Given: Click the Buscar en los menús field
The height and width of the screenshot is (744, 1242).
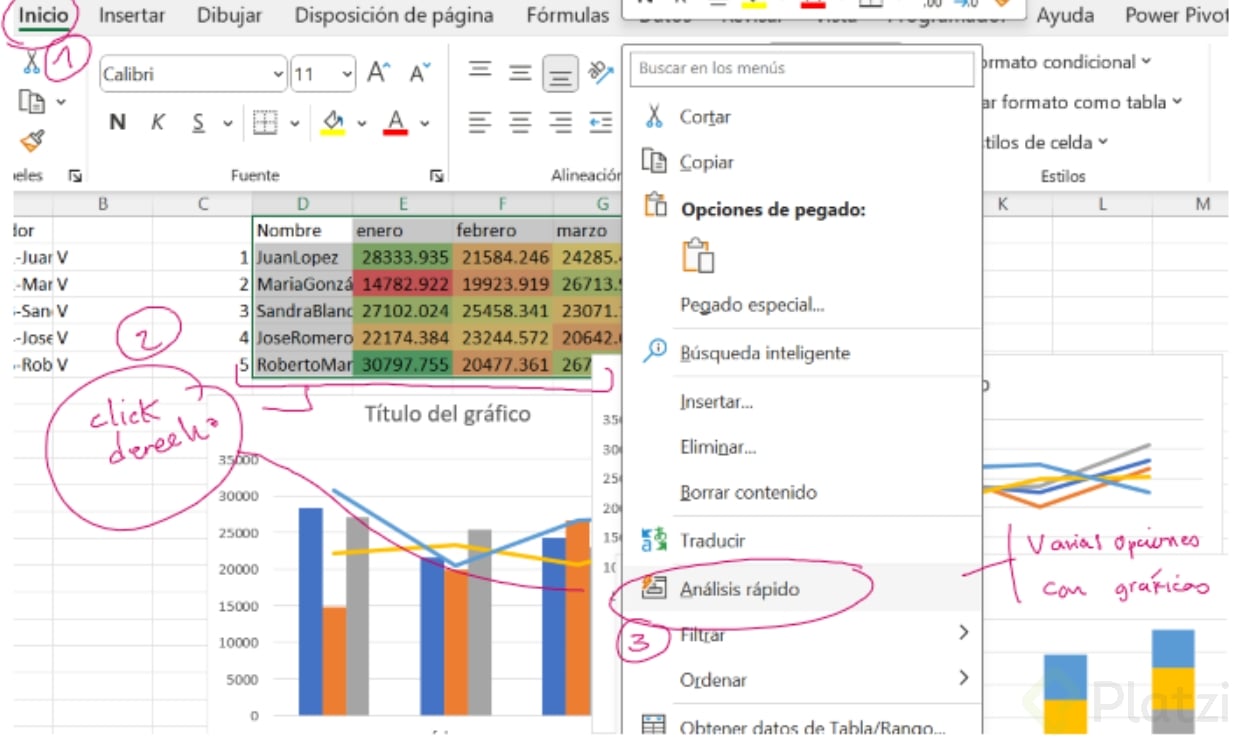Looking at the screenshot, I should (801, 69).
